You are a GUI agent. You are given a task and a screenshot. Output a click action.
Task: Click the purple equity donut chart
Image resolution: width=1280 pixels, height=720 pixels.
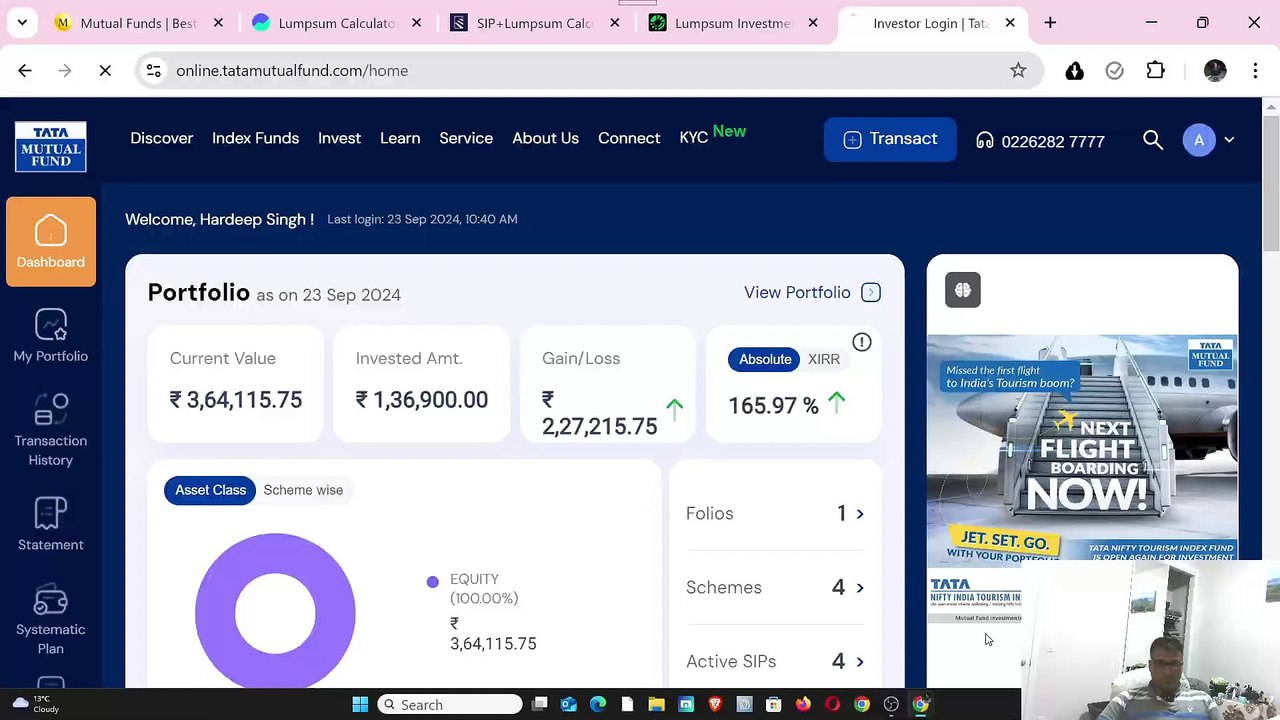(x=275, y=611)
